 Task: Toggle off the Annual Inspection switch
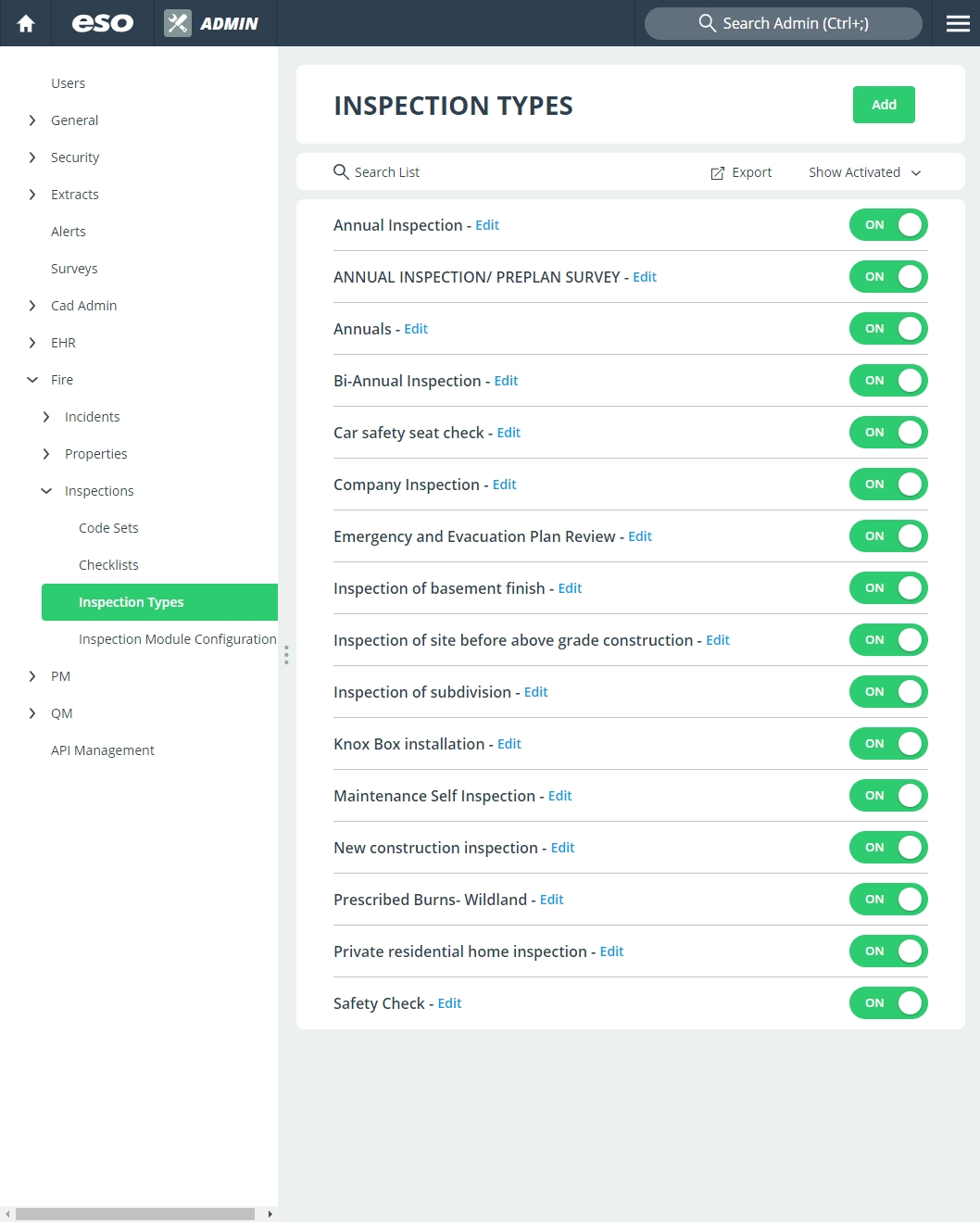[x=888, y=224]
